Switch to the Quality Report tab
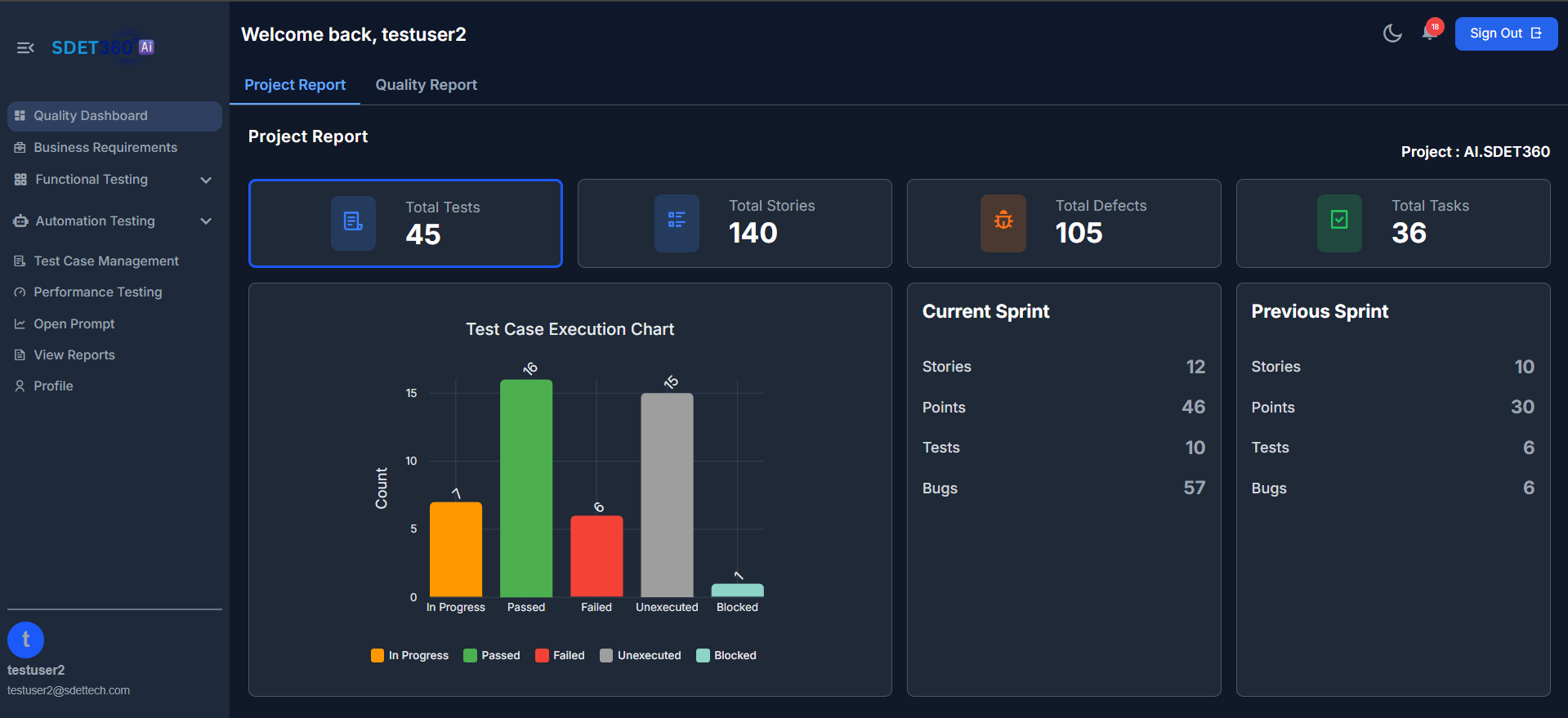 click(x=426, y=85)
